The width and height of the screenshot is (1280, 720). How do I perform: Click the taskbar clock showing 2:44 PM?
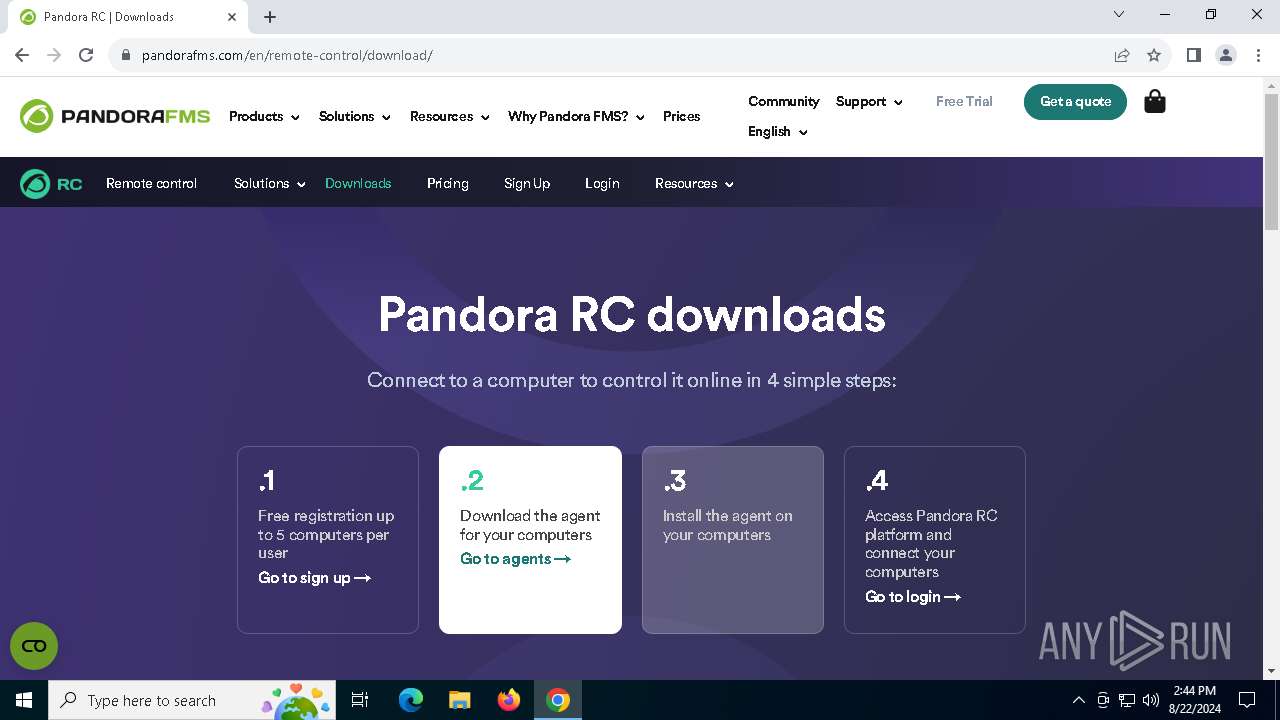(x=1195, y=700)
